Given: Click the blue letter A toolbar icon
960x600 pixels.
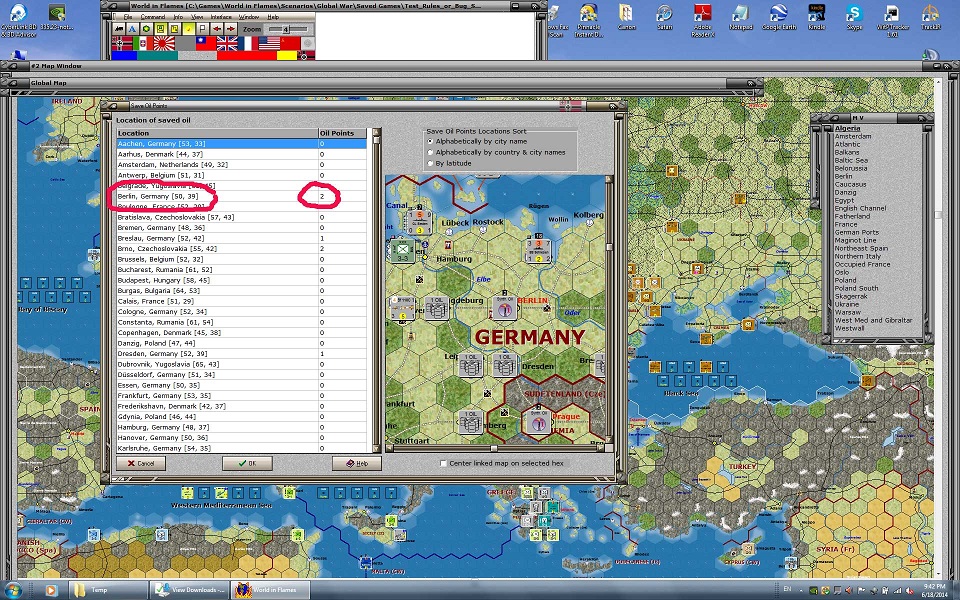Looking at the screenshot, I should point(133,29).
